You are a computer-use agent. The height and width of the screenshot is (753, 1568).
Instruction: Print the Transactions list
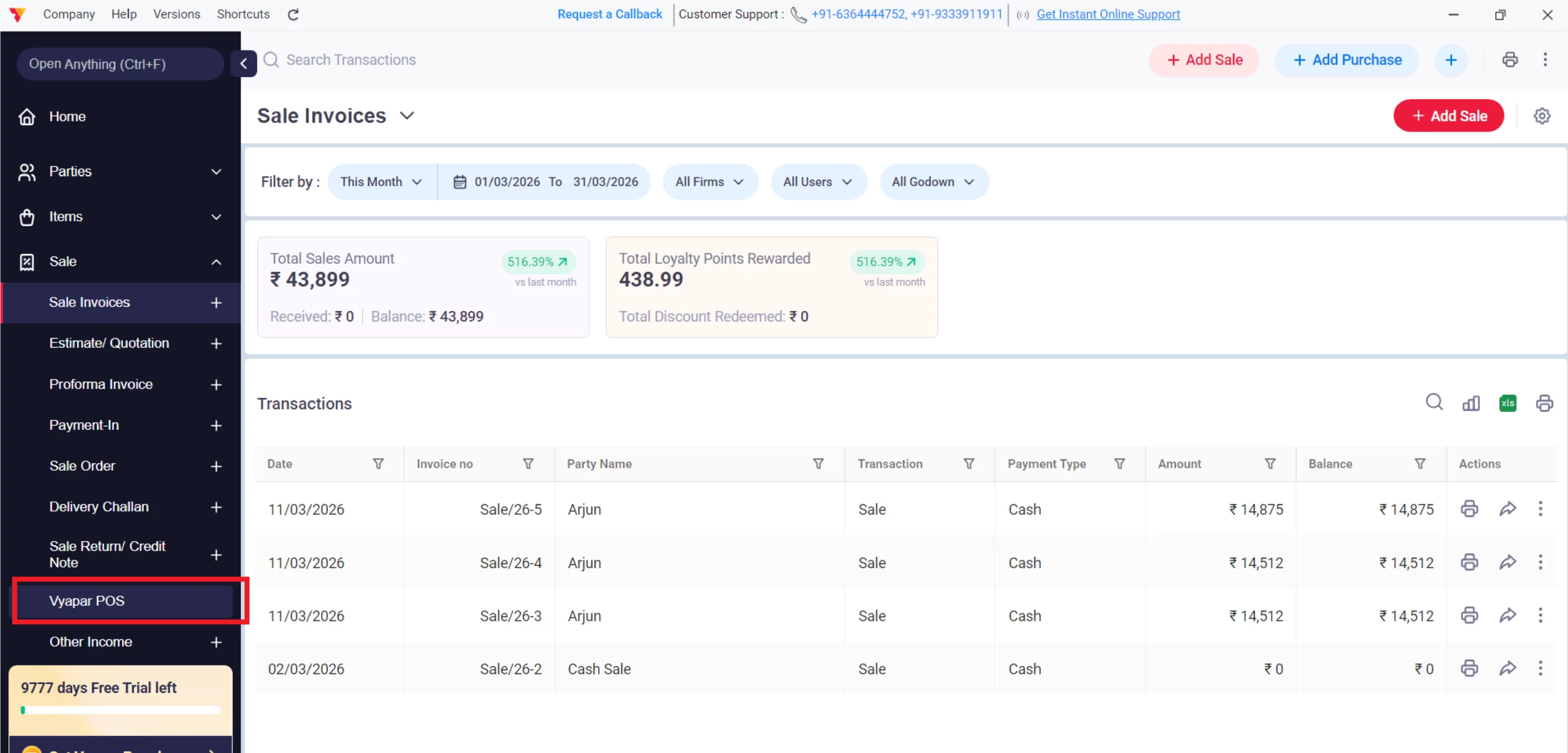1544,403
